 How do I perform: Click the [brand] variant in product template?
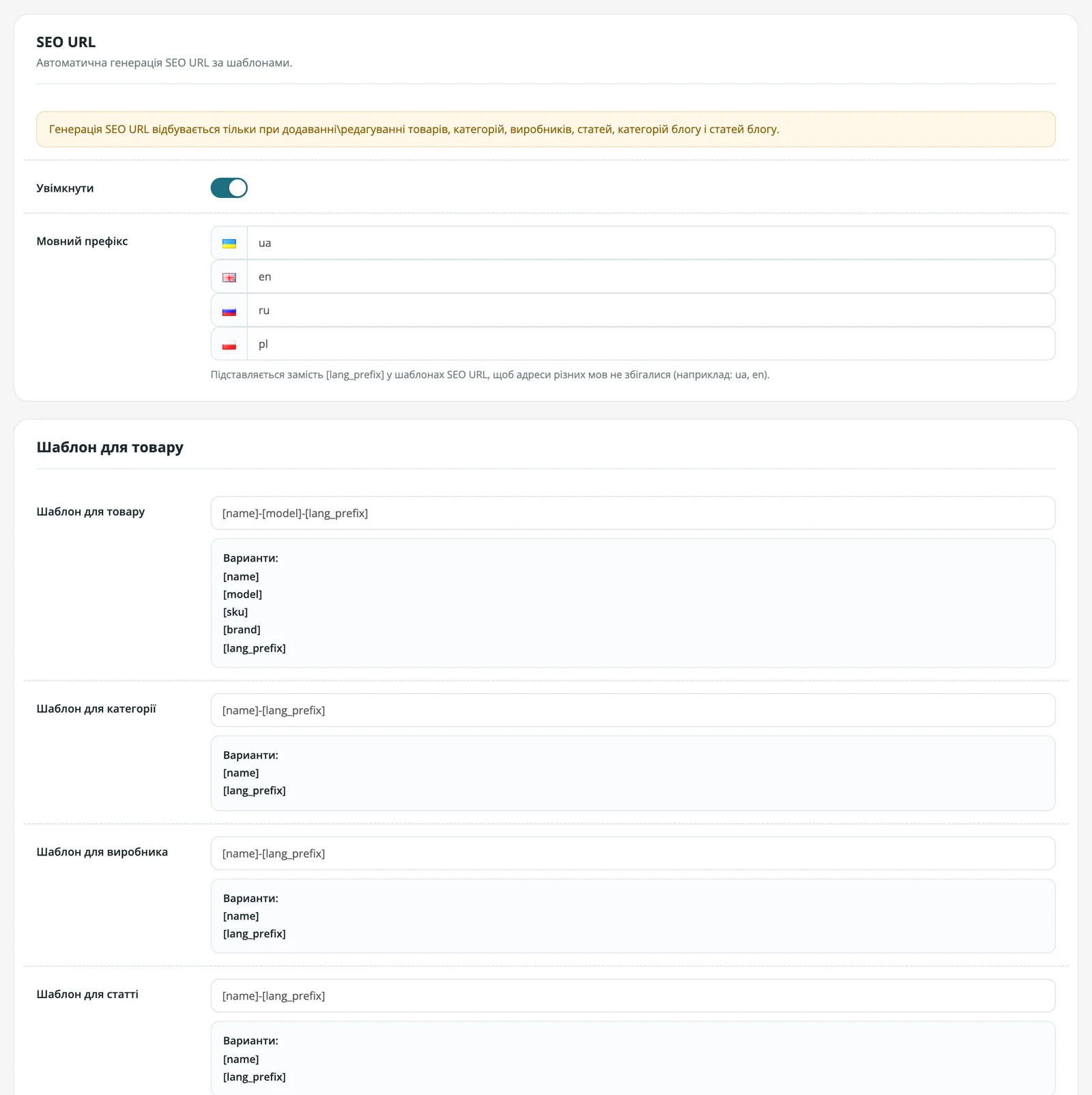(242, 630)
